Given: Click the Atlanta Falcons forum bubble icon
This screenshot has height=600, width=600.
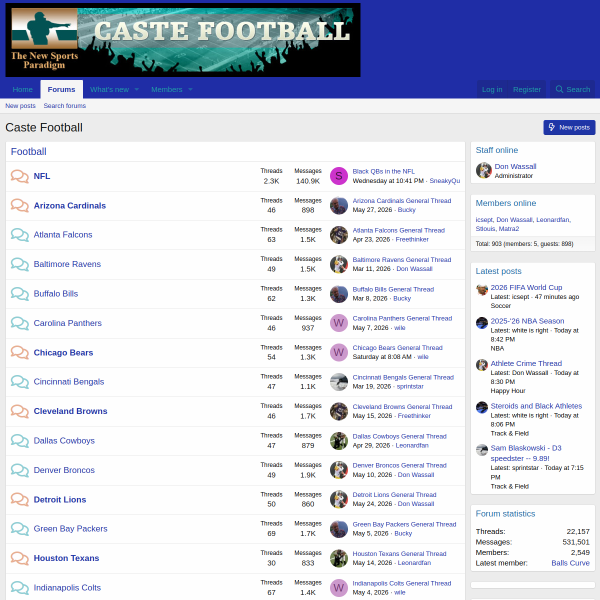Looking at the screenshot, I should (20, 235).
